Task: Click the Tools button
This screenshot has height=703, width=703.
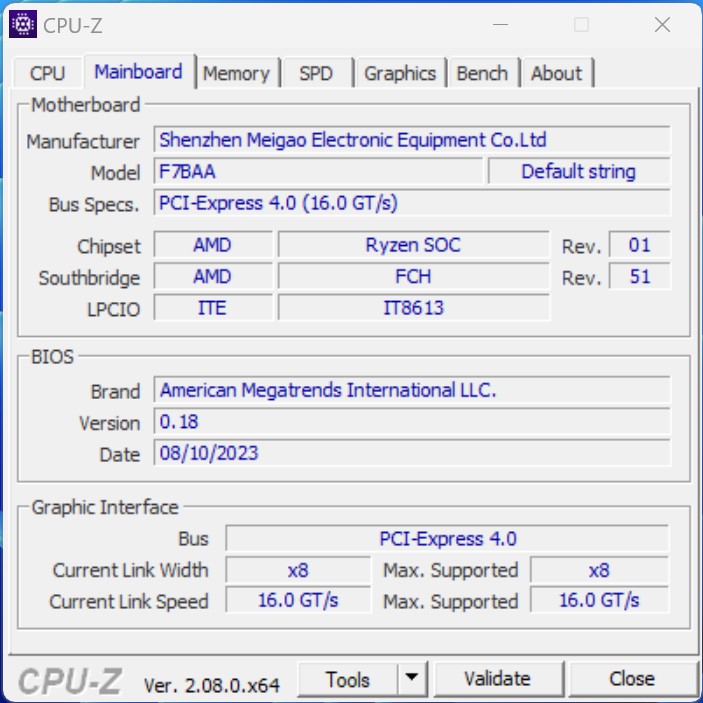Action: (x=348, y=679)
